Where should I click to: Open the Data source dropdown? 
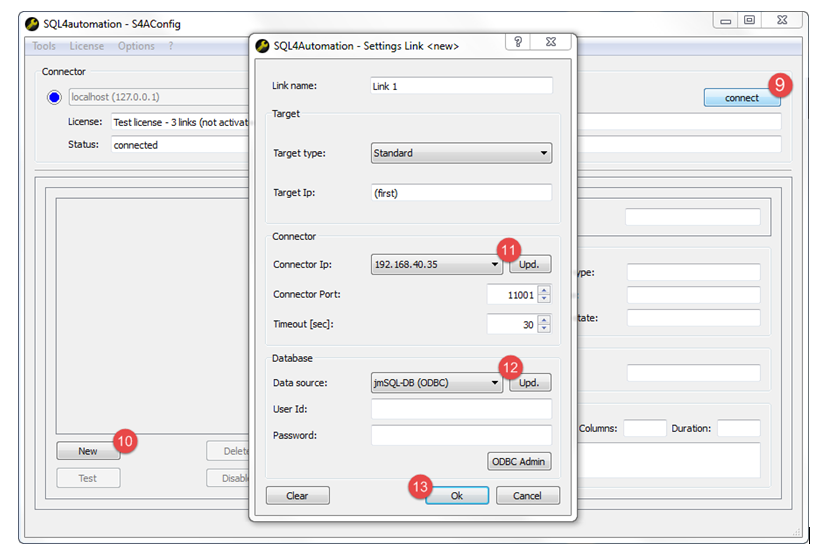pyautogui.click(x=496, y=382)
